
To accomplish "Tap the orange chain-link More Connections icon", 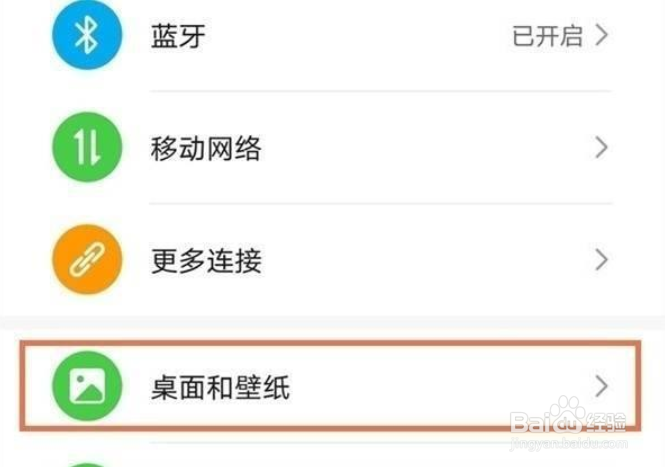I will (87, 261).
